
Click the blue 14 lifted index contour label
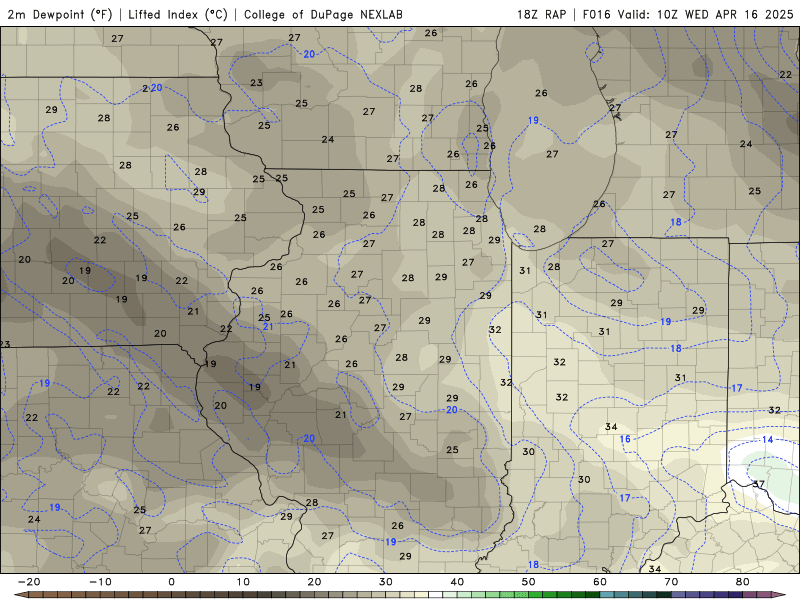point(767,440)
